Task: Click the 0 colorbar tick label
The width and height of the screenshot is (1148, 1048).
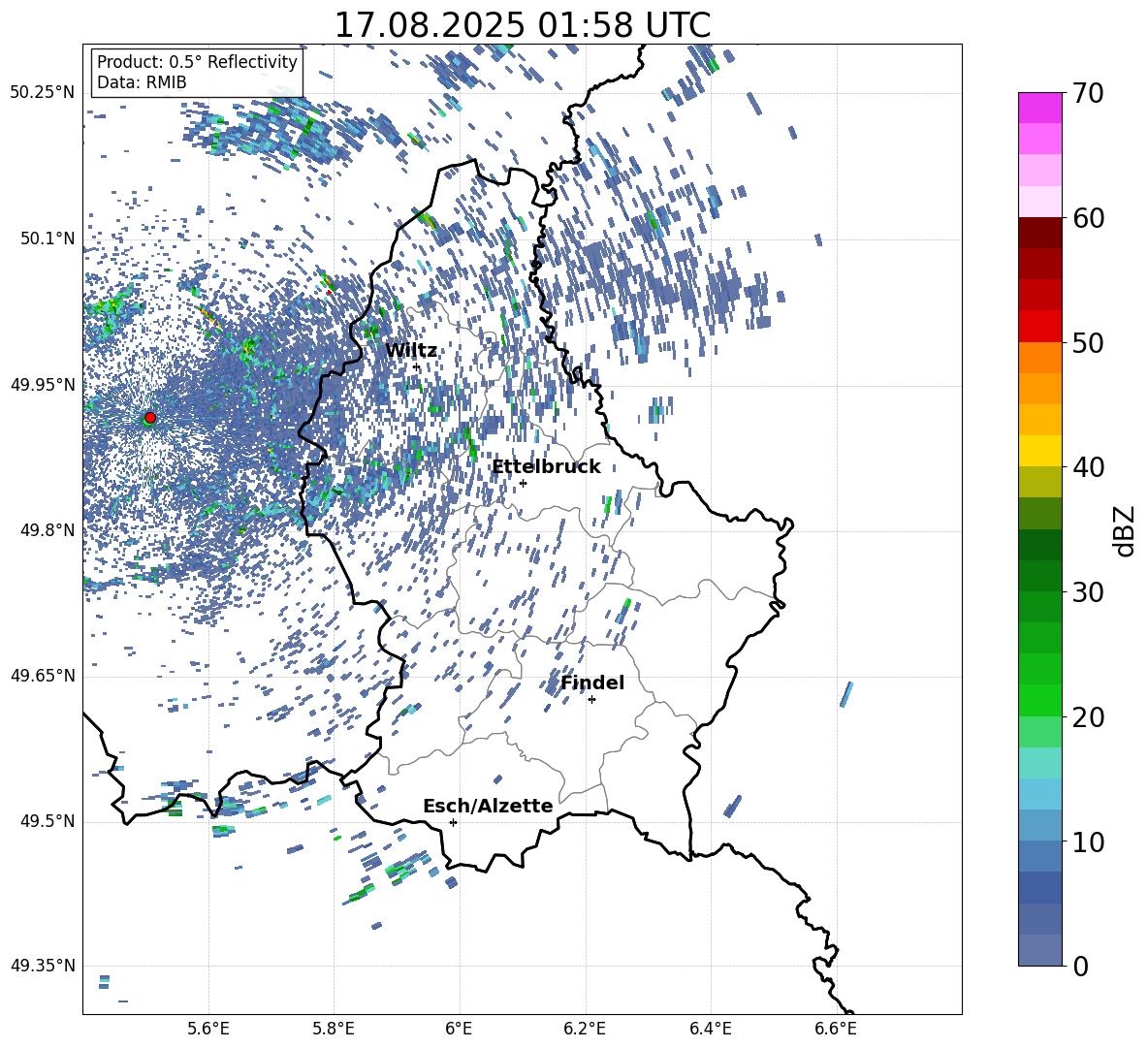Action: coord(1080,966)
